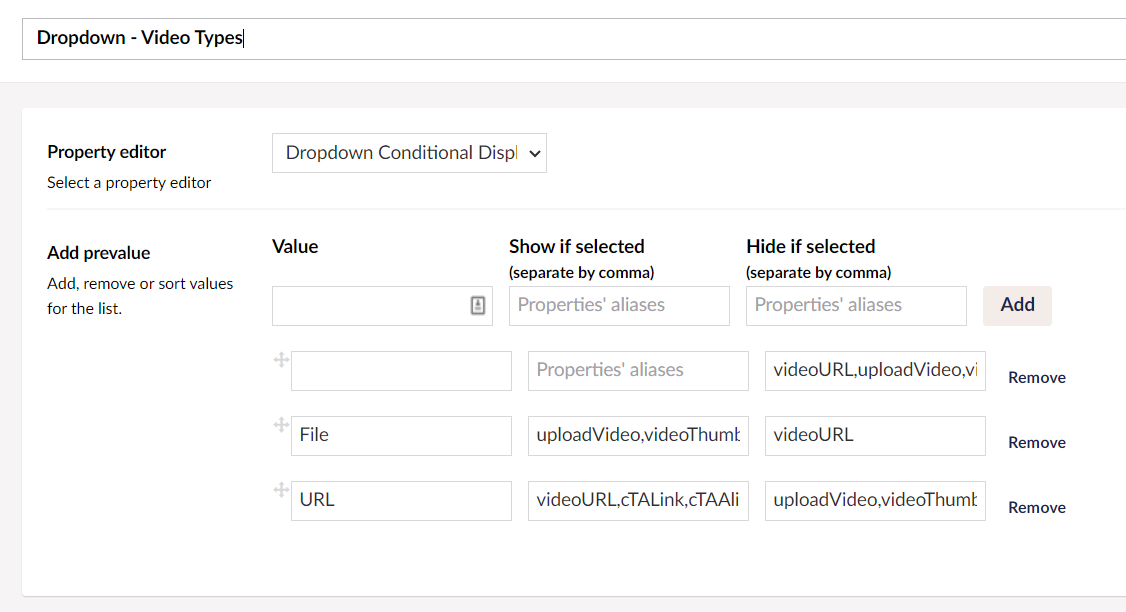Click URL row's uploadVideo,videoThumb hide field
The height and width of the screenshot is (612, 1126).
click(x=875, y=501)
